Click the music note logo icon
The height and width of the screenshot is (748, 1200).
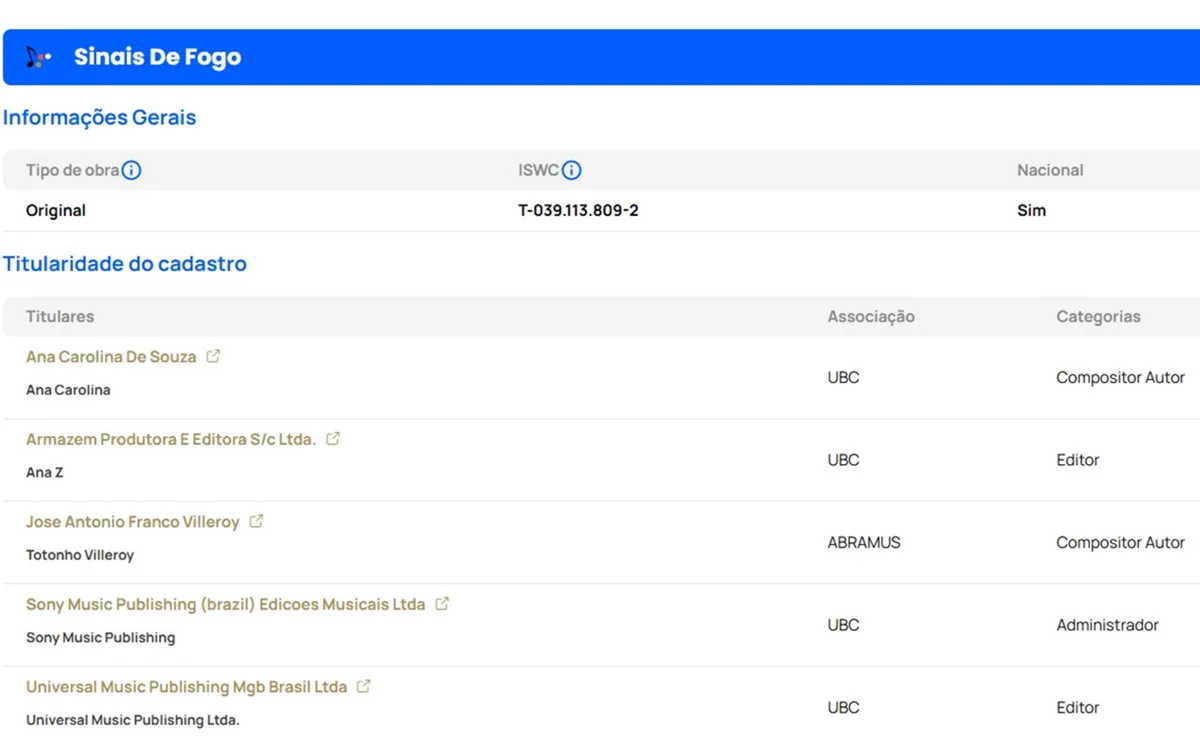tap(38, 57)
